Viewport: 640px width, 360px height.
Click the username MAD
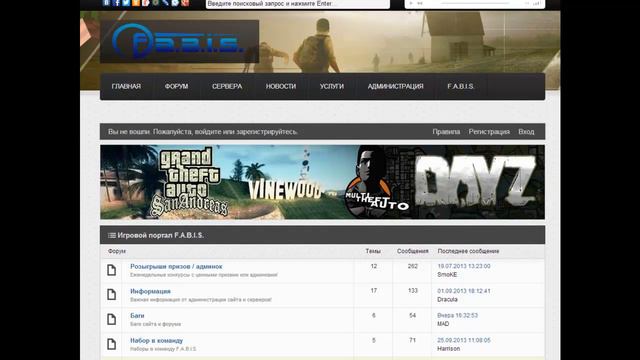pos(443,324)
